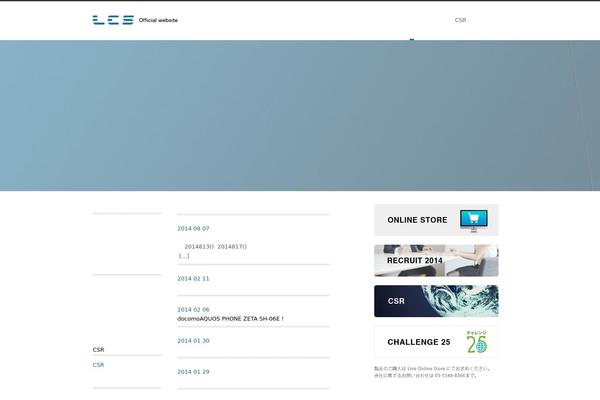
Task: Open the CSR link in top navigation
Action: [460, 20]
